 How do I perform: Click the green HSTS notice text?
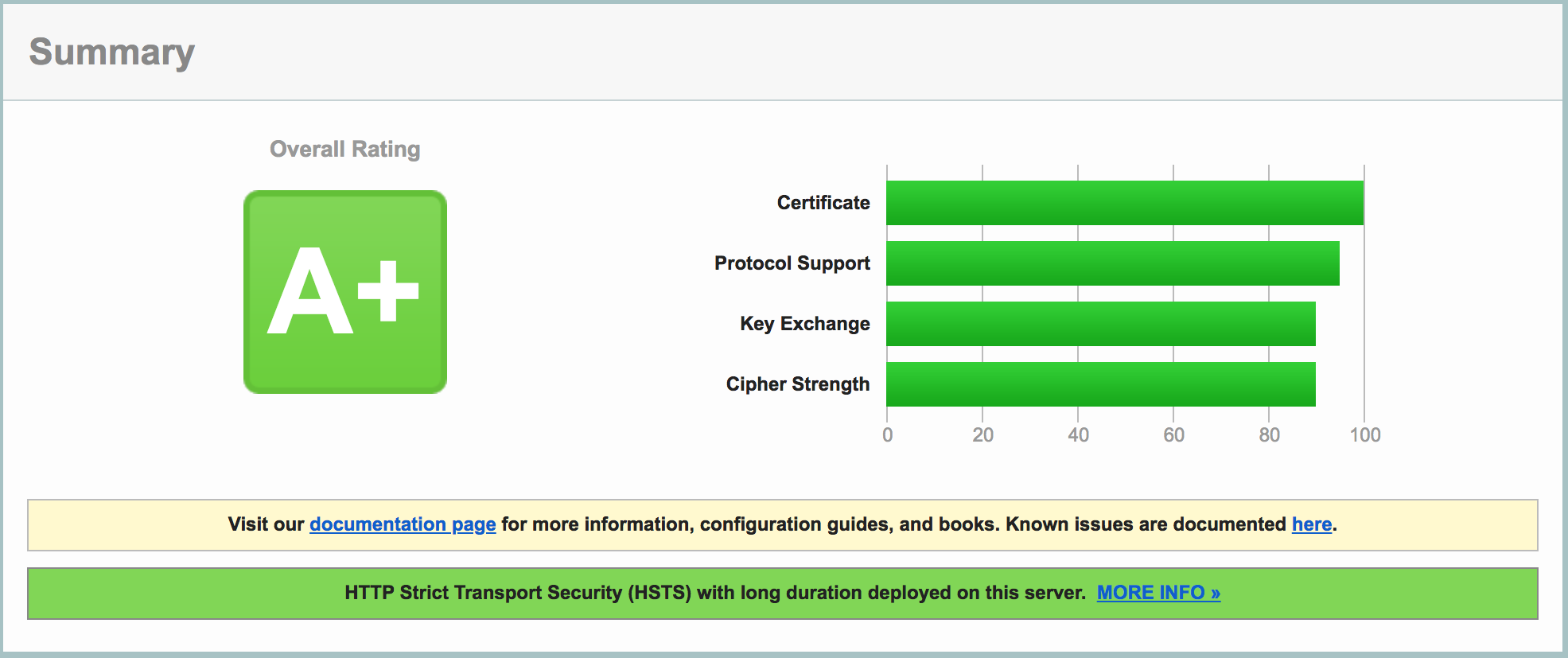pyautogui.click(x=714, y=593)
